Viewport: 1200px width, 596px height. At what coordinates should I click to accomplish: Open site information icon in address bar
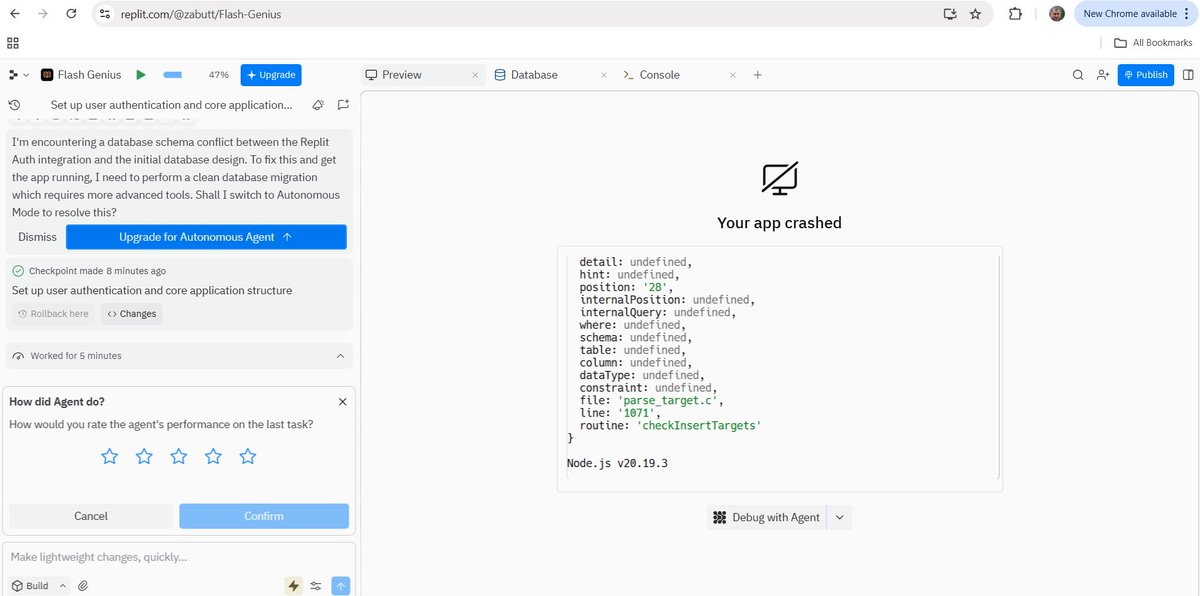105,14
